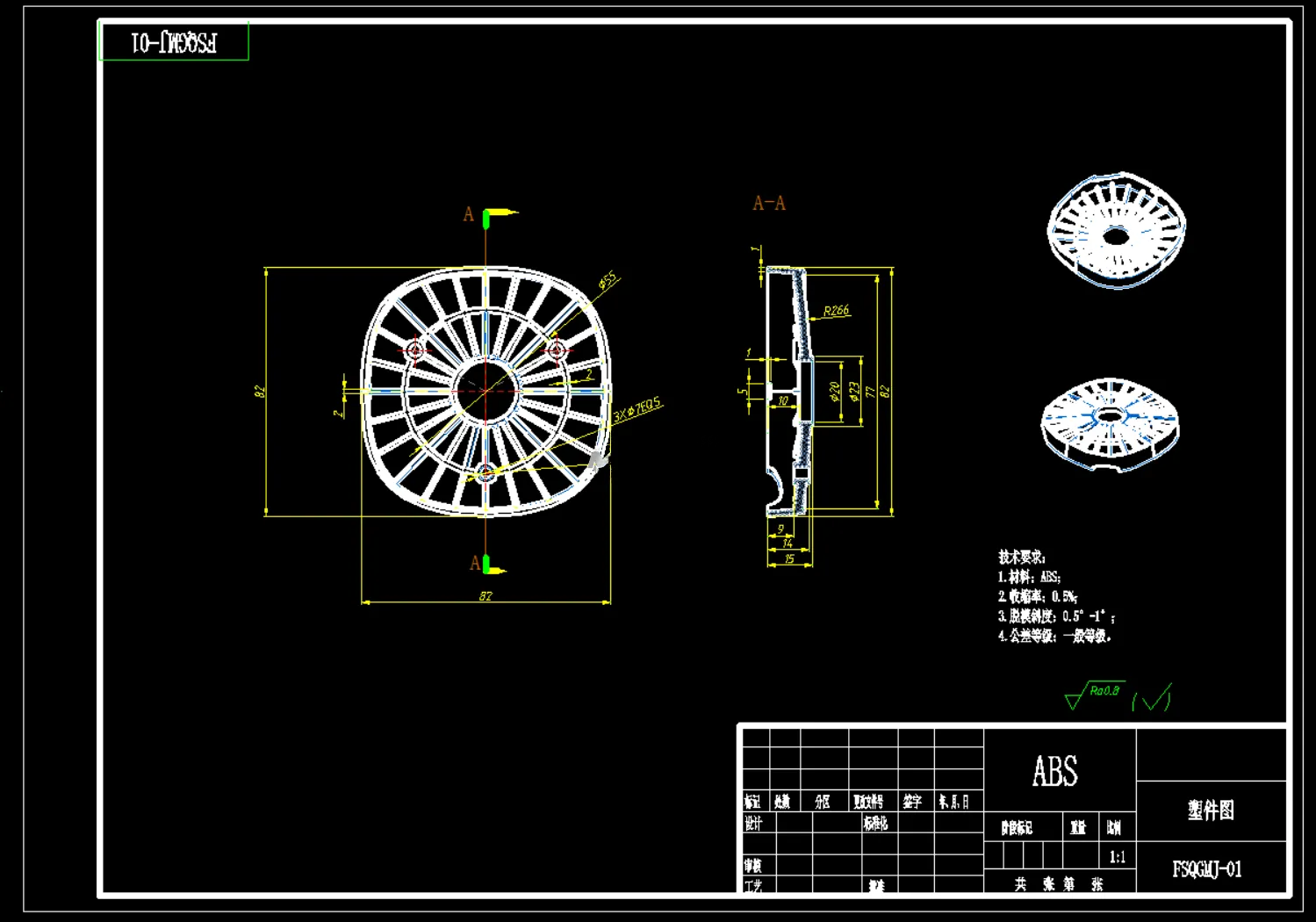Select the R266 radius dimension
1316x922 pixels.
tap(837, 310)
